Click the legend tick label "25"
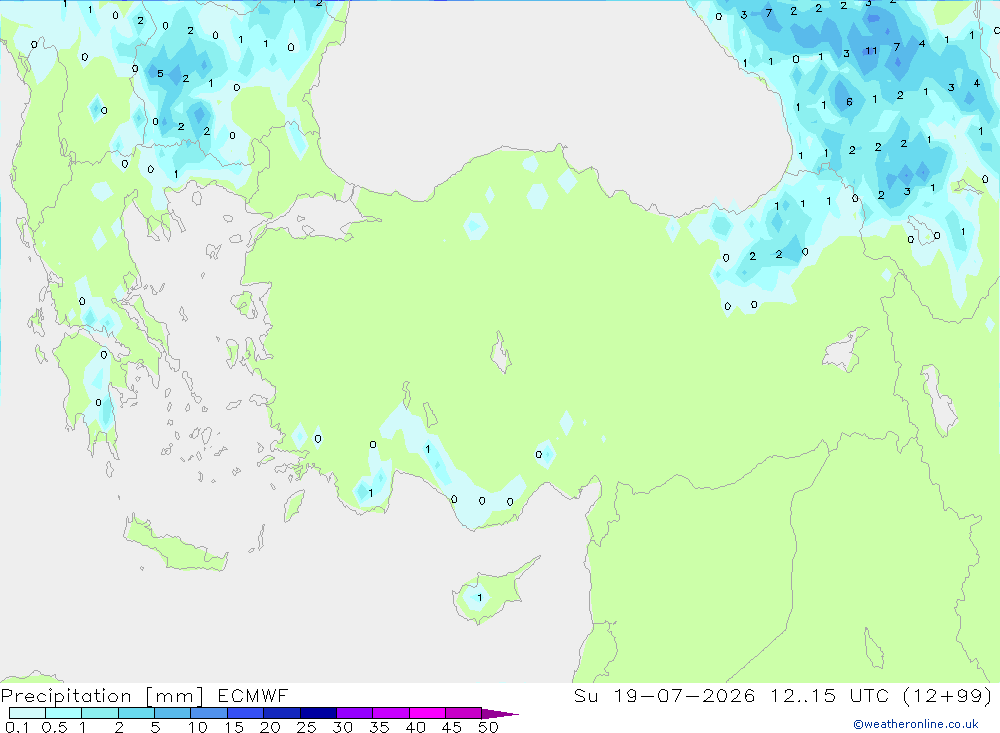This screenshot has width=1000, height=733. pyautogui.click(x=306, y=727)
